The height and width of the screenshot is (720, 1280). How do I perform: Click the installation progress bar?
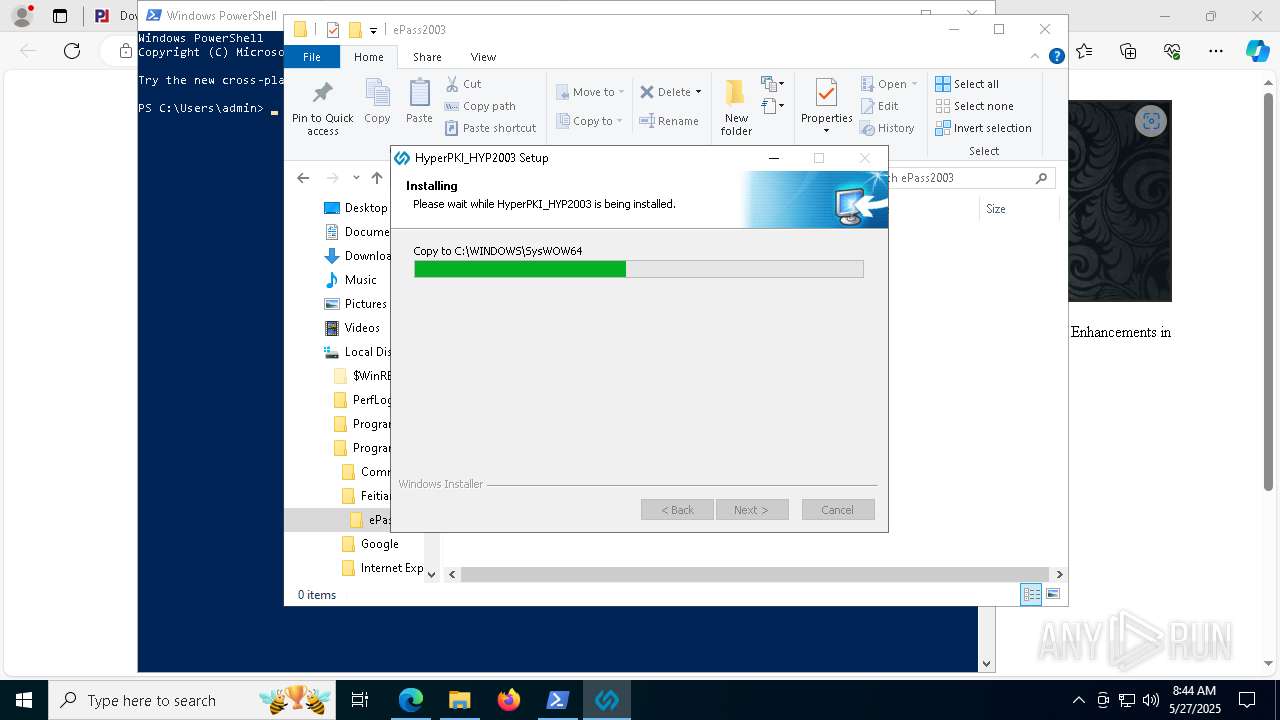coord(638,269)
